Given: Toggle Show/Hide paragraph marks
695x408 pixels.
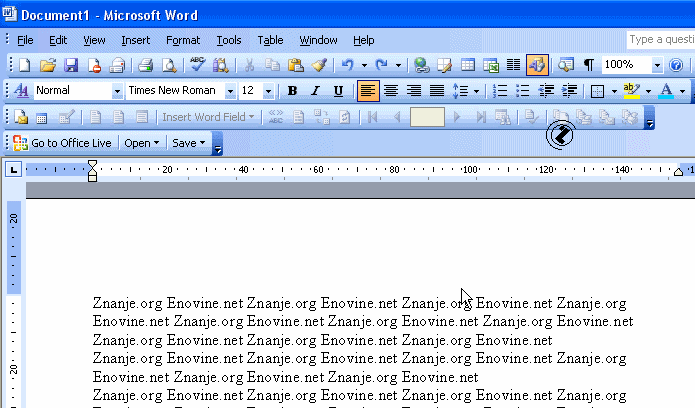Looking at the screenshot, I should click(589, 65).
